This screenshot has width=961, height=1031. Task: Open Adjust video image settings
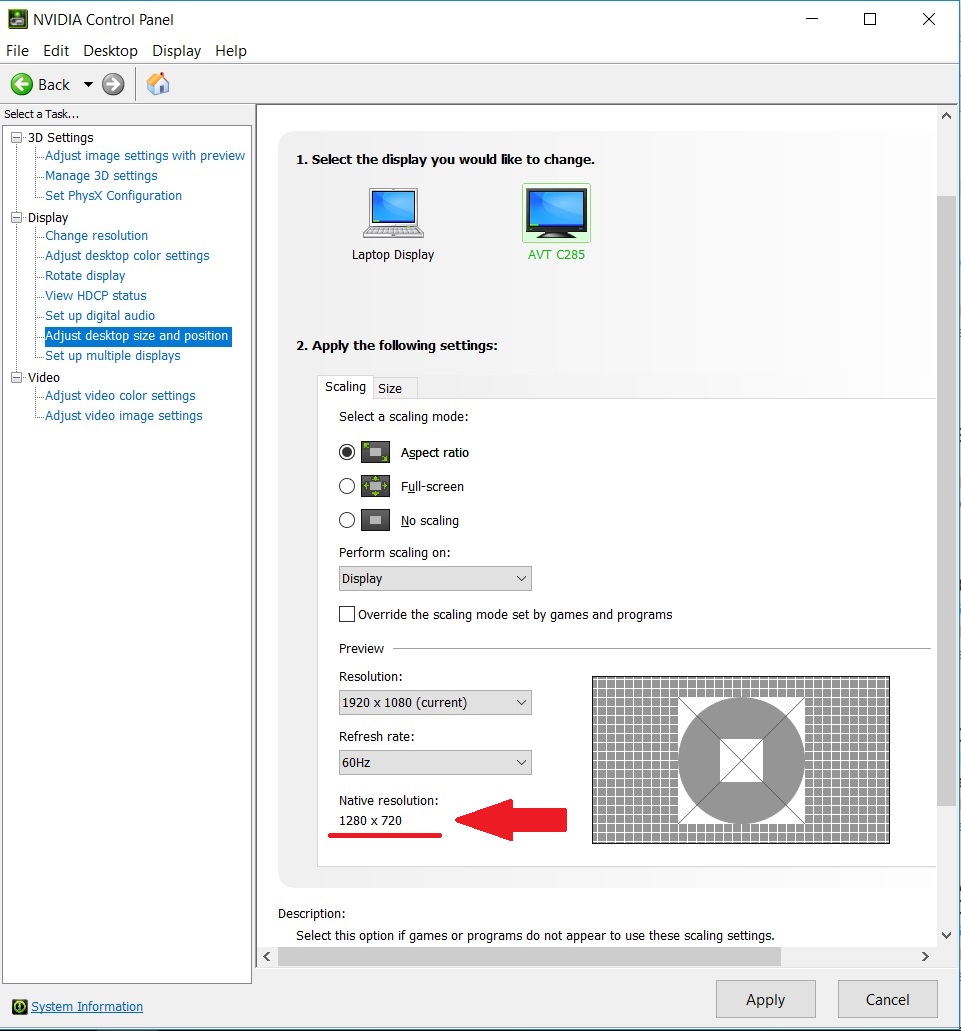tap(124, 416)
